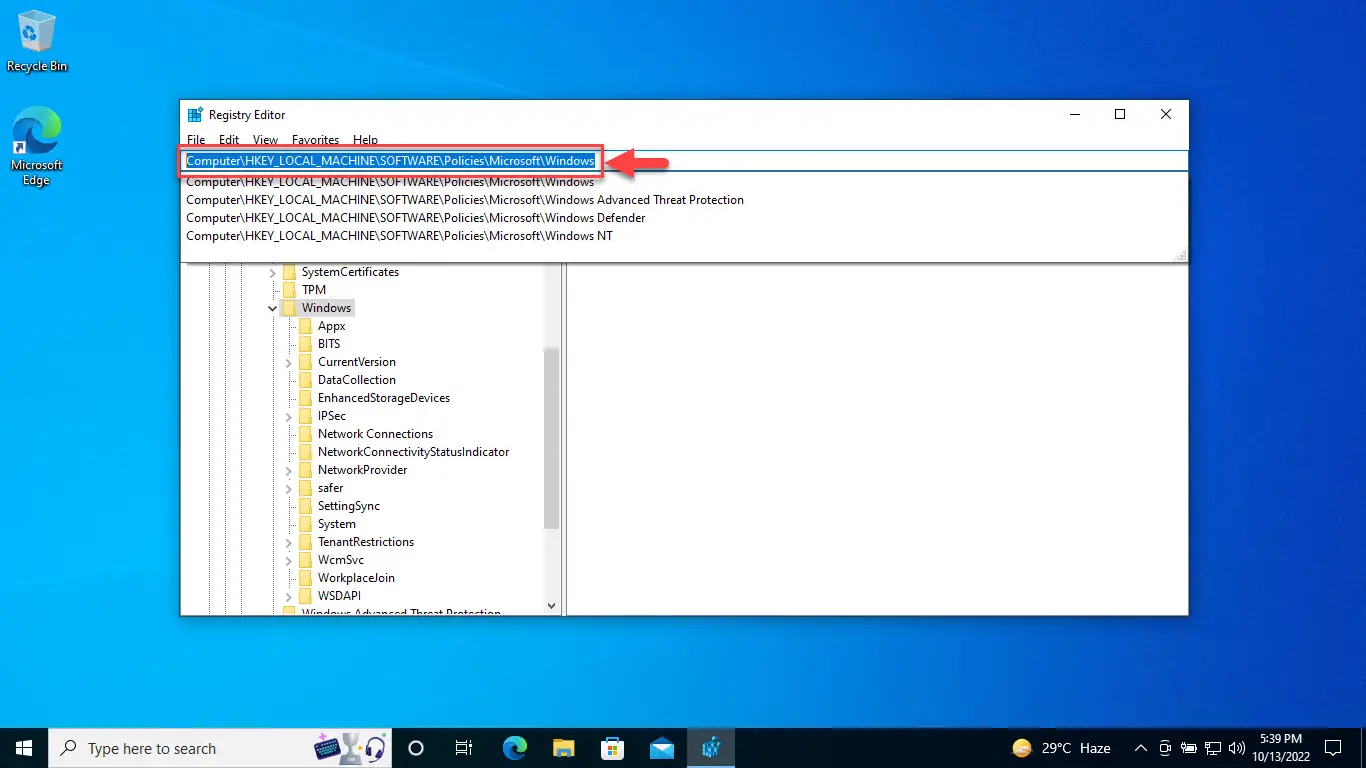Expand the CurrentVersion key
Viewport: 1366px width, 768px height.
coord(289,362)
